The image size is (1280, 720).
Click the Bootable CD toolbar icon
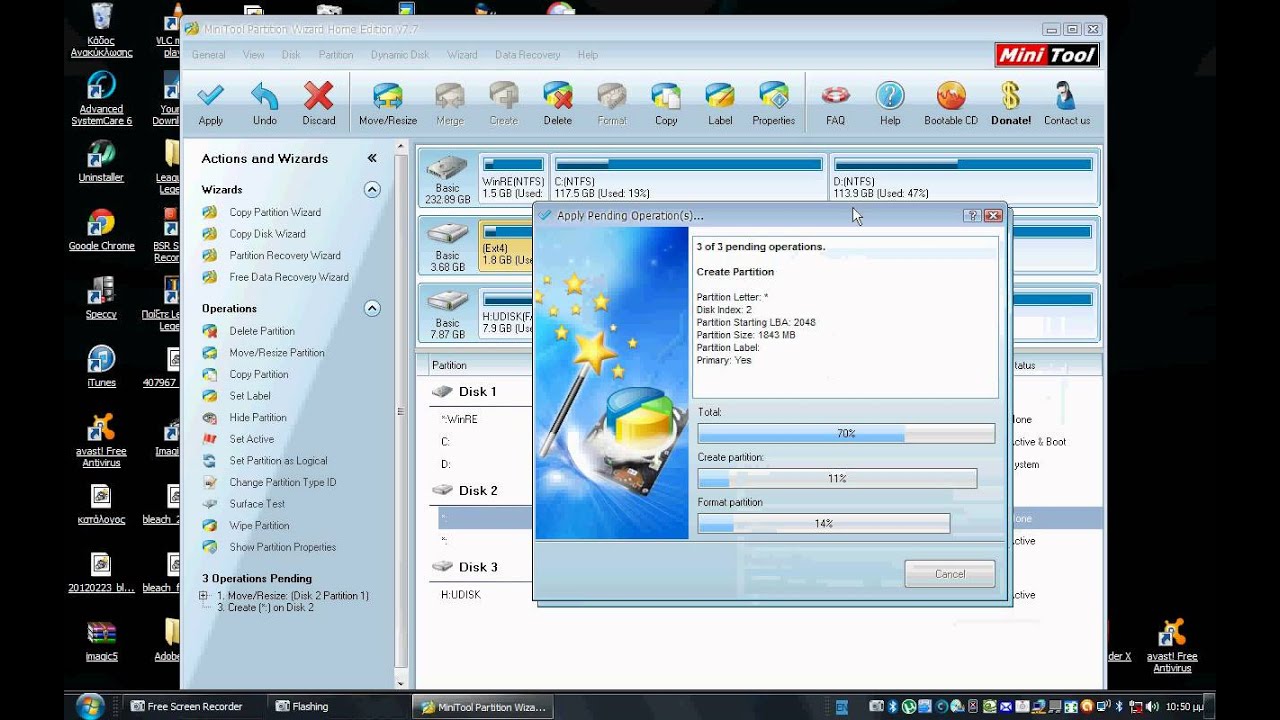click(x=951, y=103)
